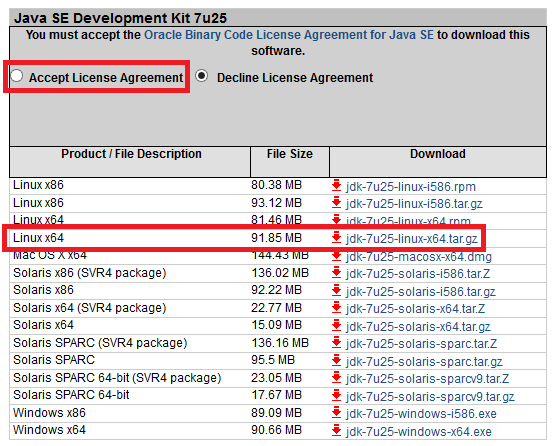
Task: Click download arrow icon for linux-i586.tar.gz
Action: [x=336, y=203]
